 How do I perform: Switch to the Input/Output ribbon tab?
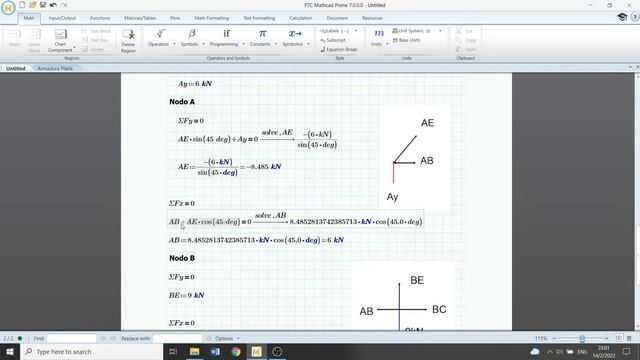(62, 18)
